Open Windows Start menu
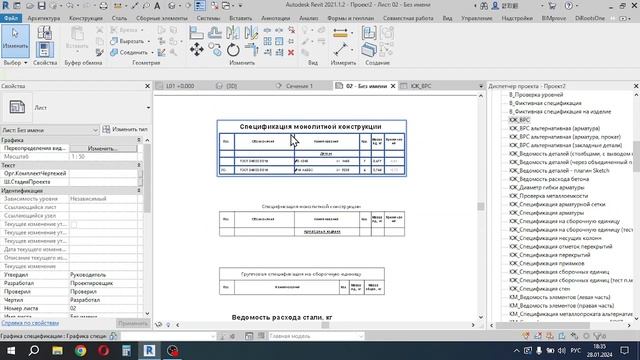640x360 pixels. [11, 351]
